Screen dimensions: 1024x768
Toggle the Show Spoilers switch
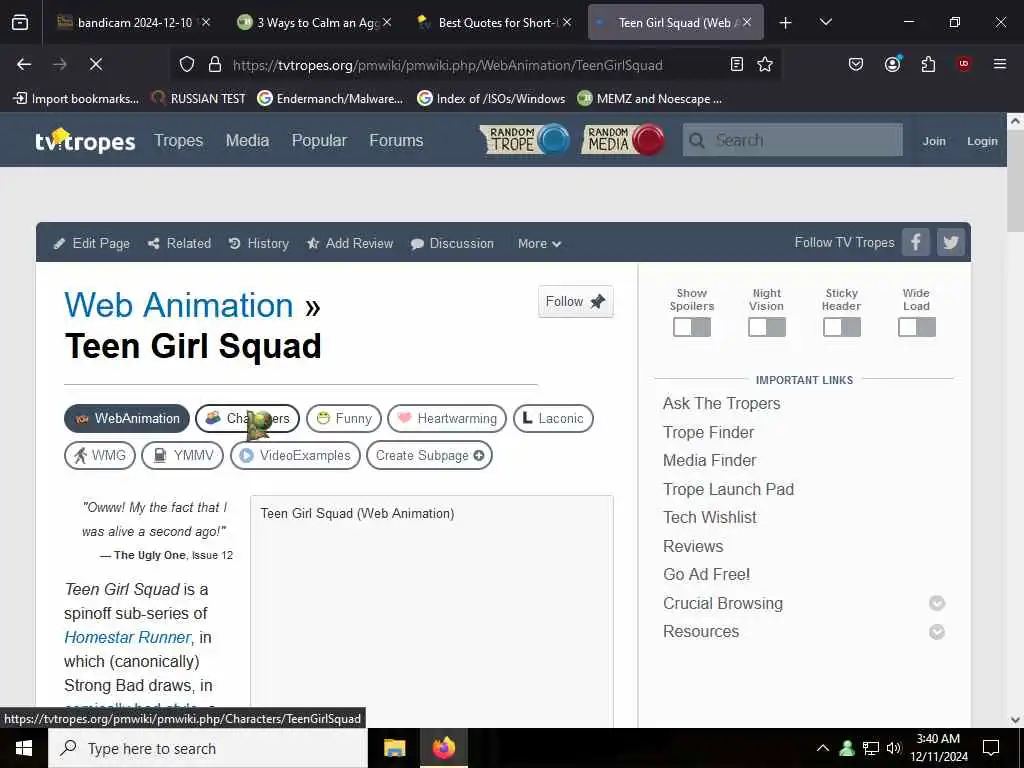692,327
